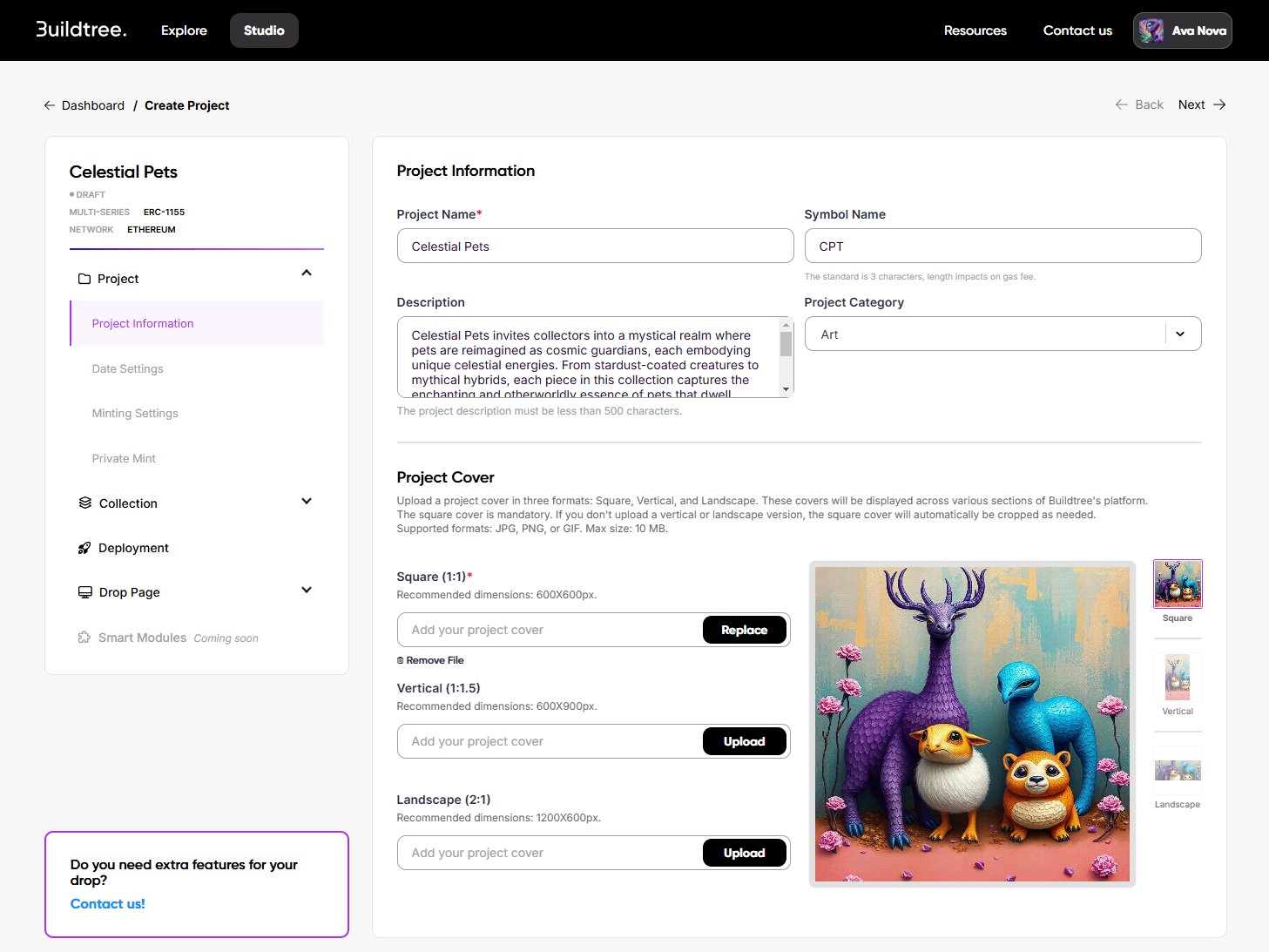Expand the Drop Page section
This screenshot has height=952, width=1269.
pos(307,590)
